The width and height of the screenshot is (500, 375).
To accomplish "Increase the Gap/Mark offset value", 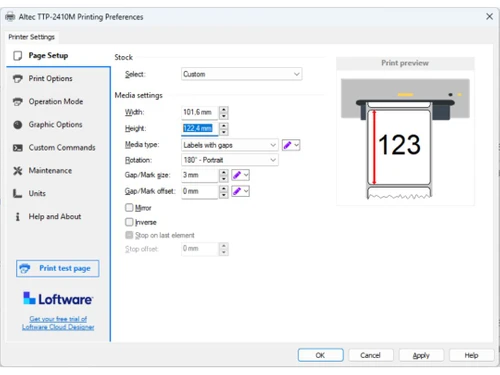I will (224, 189).
